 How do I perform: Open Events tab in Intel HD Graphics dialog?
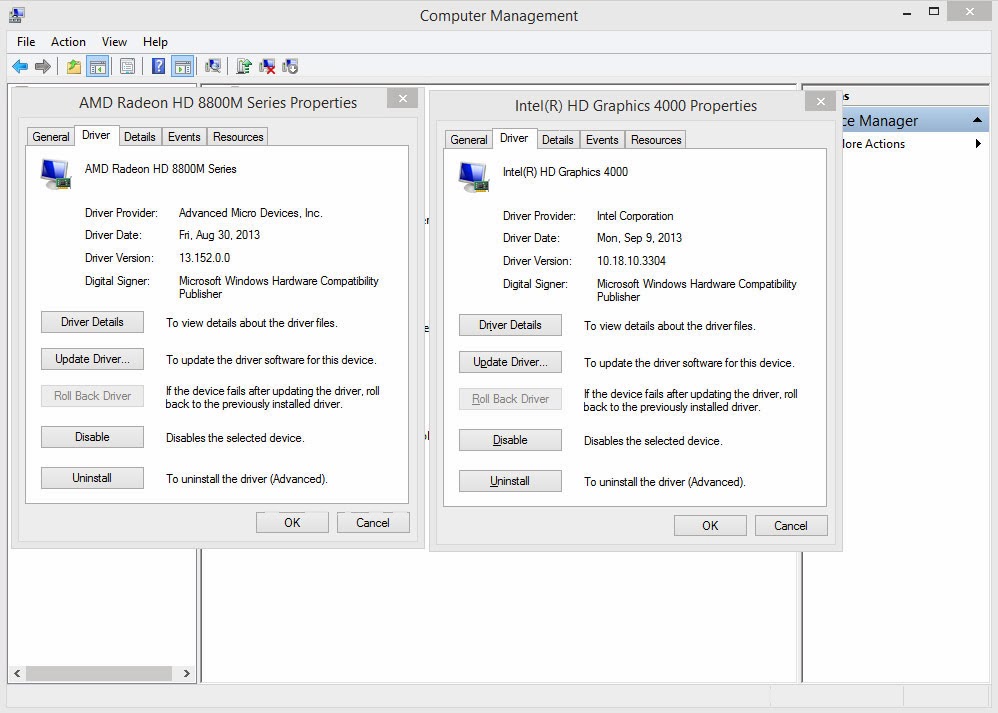(602, 139)
